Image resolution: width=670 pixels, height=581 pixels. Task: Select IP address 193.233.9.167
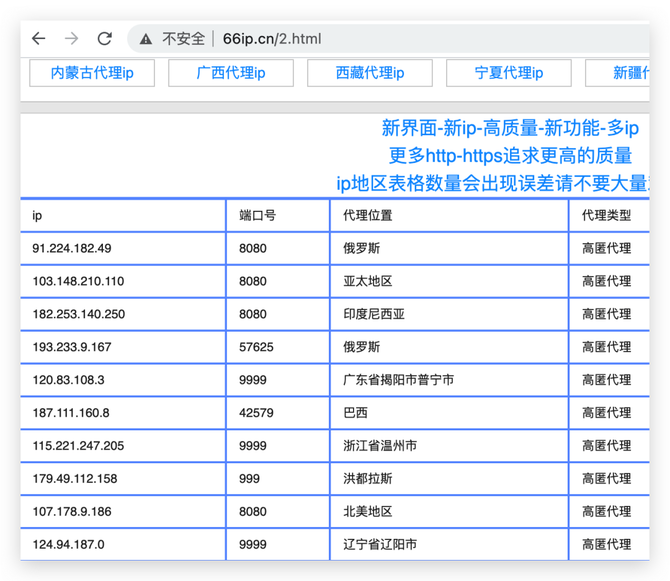pyautogui.click(x=72, y=347)
